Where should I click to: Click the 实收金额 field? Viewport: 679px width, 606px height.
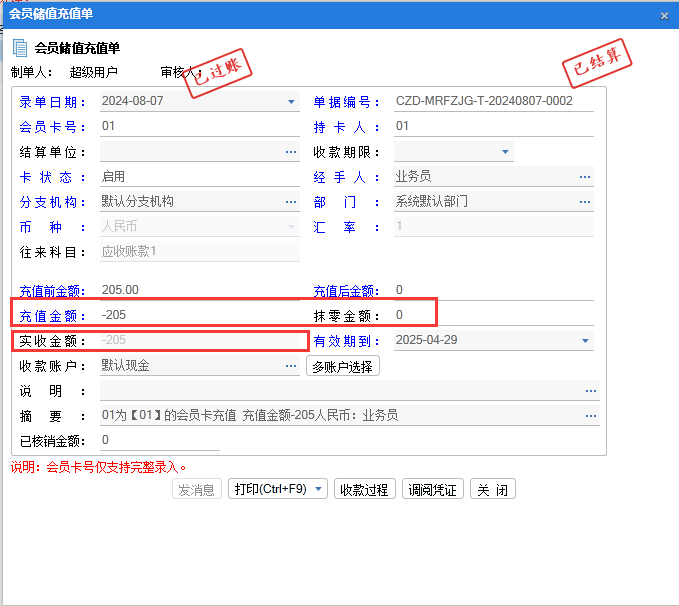[x=200, y=340]
